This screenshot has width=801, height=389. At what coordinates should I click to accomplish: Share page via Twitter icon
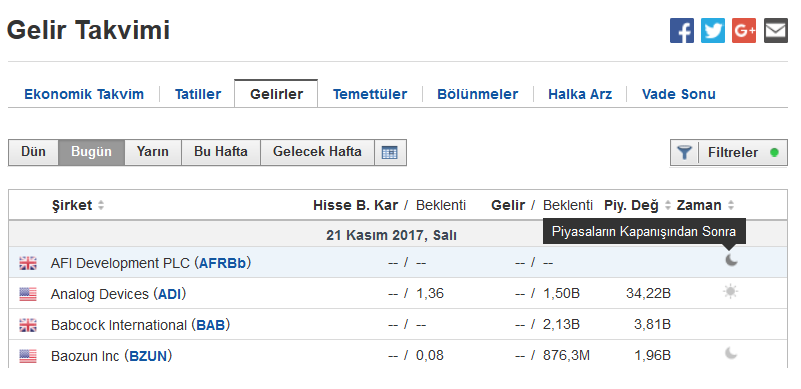713,31
